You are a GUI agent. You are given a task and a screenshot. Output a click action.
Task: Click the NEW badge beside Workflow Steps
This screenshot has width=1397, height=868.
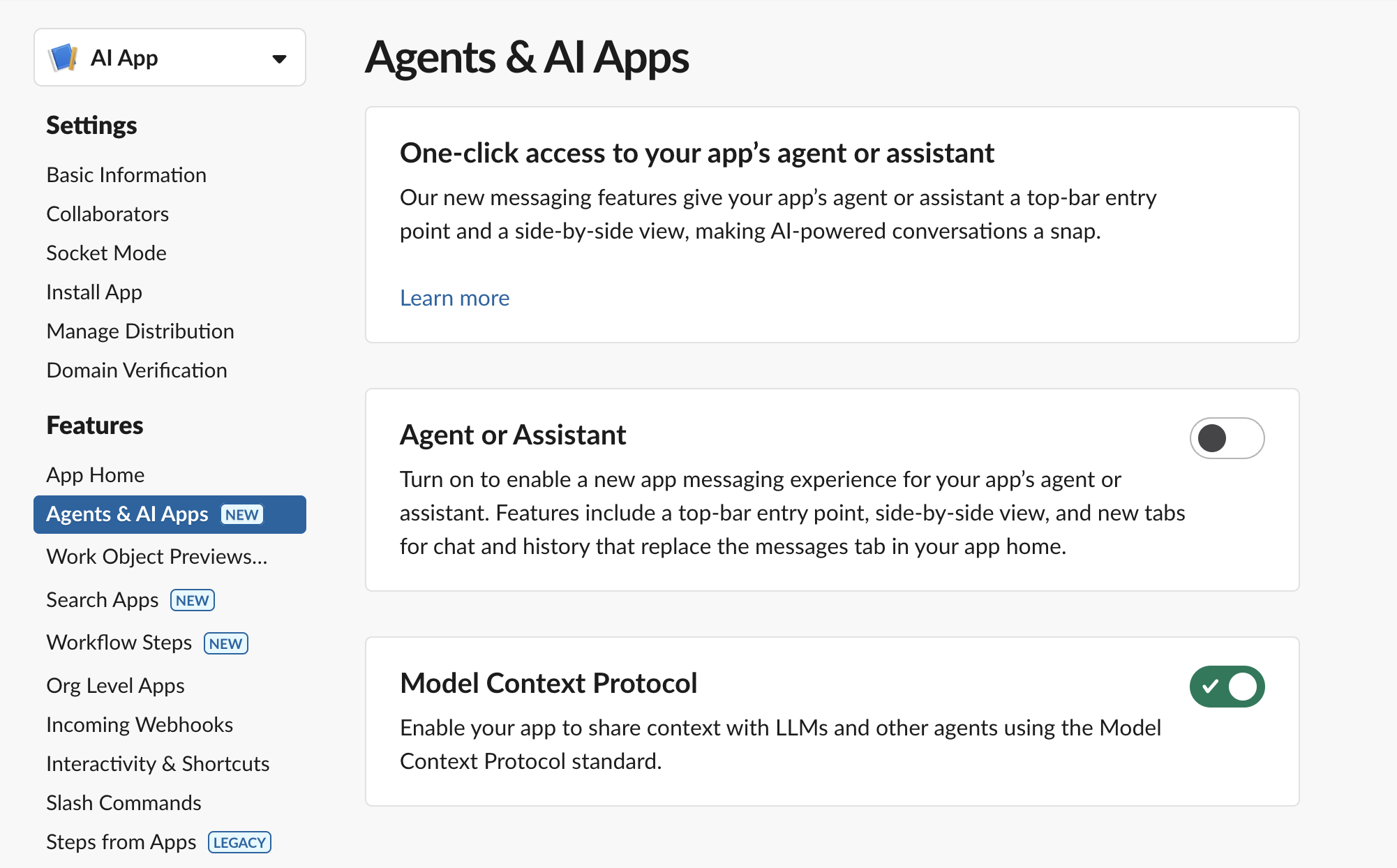225,643
